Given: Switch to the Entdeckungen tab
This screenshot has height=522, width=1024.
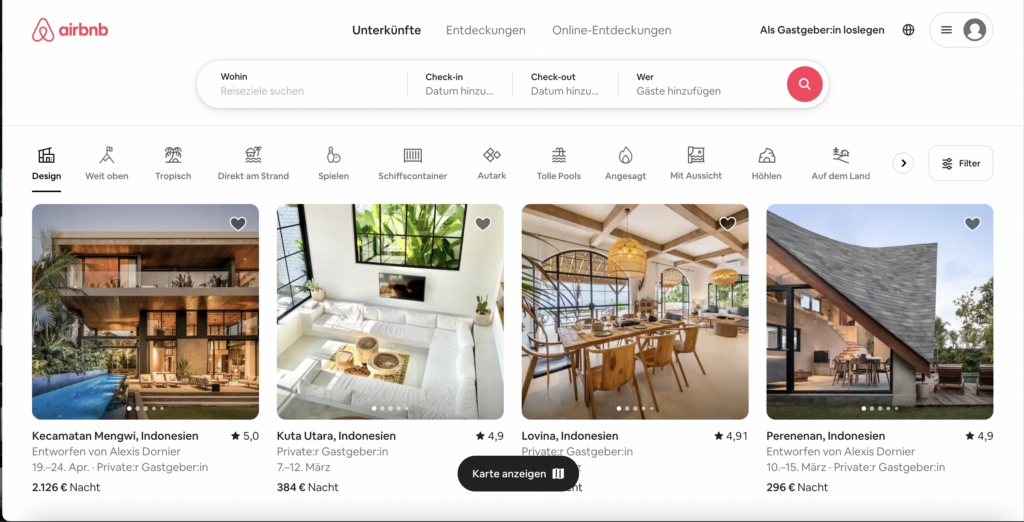Looking at the screenshot, I should point(486,30).
